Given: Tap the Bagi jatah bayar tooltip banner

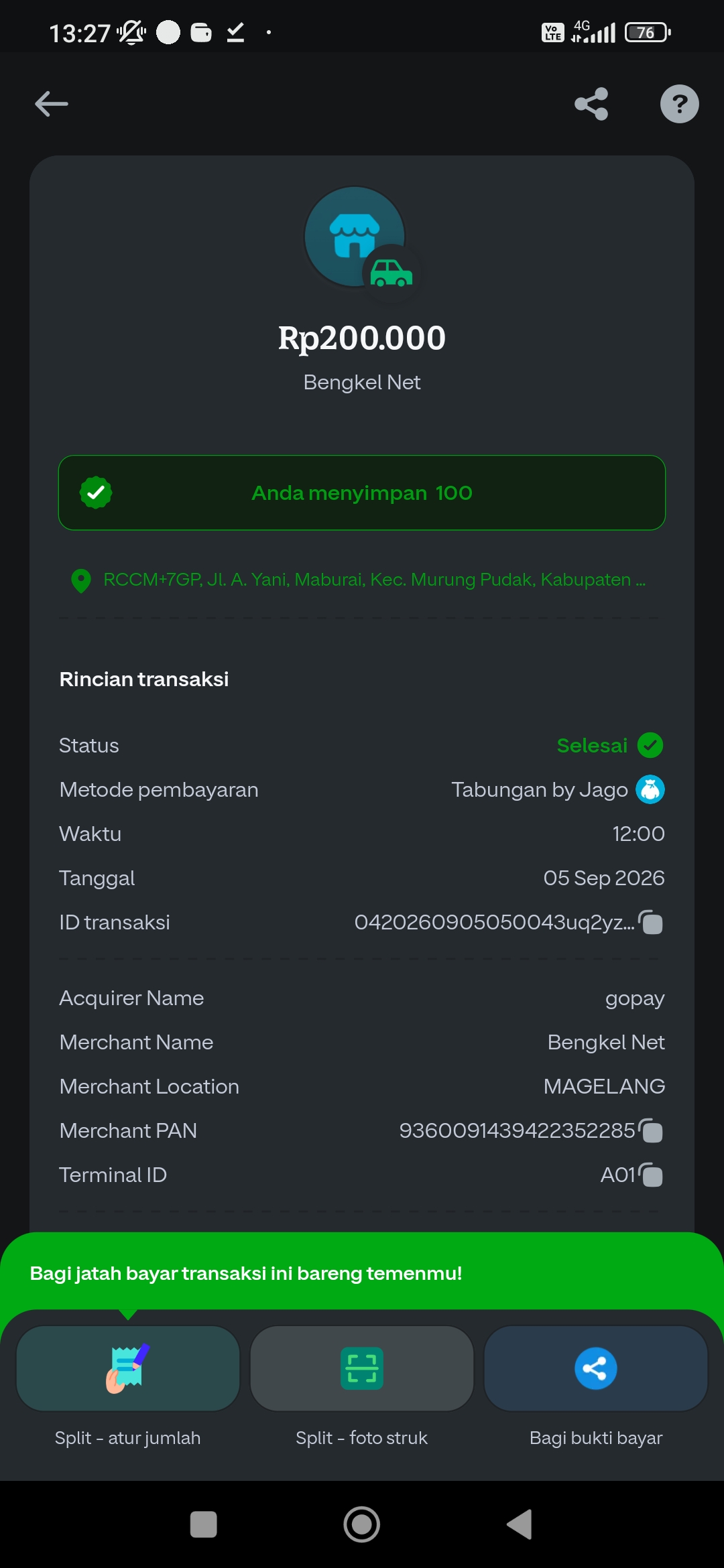Looking at the screenshot, I should (362, 1272).
